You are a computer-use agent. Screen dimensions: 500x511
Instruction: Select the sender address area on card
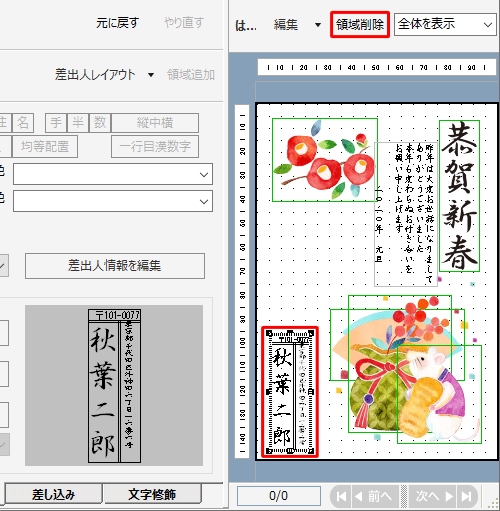[290, 392]
